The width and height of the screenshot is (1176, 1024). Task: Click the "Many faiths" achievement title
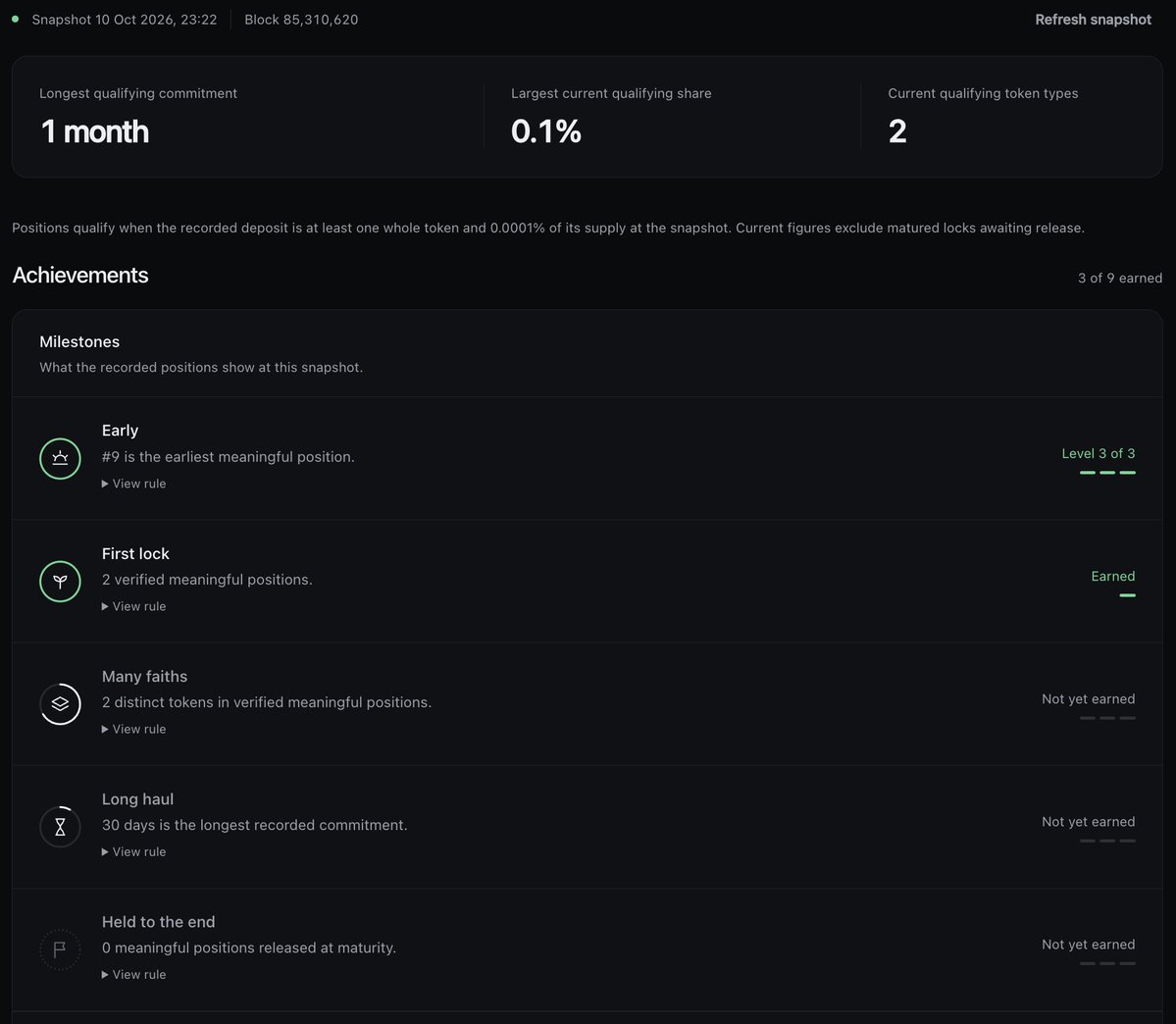click(145, 677)
